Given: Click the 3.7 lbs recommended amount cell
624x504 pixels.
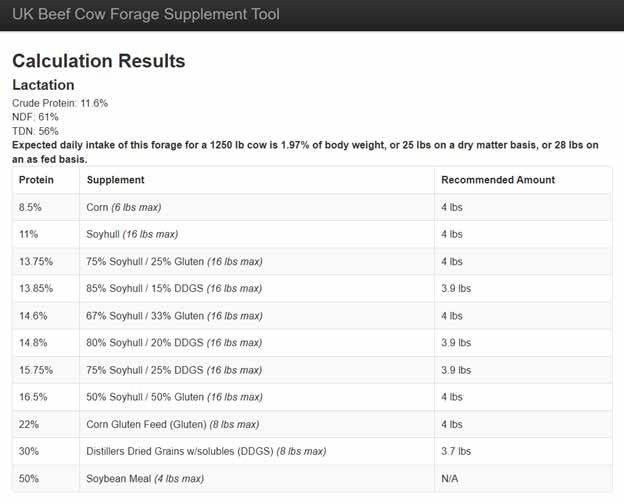Looking at the screenshot, I should 453,450.
